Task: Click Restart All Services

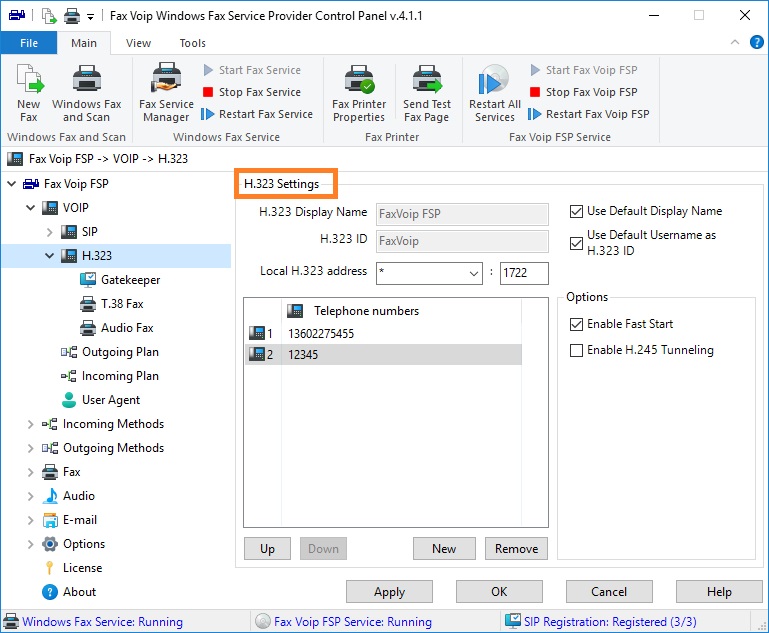Action: [x=494, y=92]
